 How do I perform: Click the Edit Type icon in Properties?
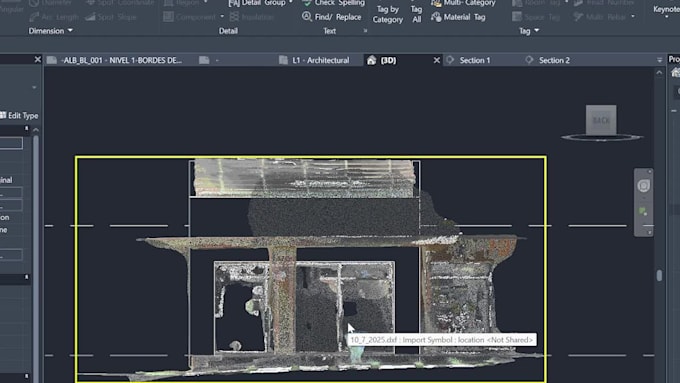[3, 115]
